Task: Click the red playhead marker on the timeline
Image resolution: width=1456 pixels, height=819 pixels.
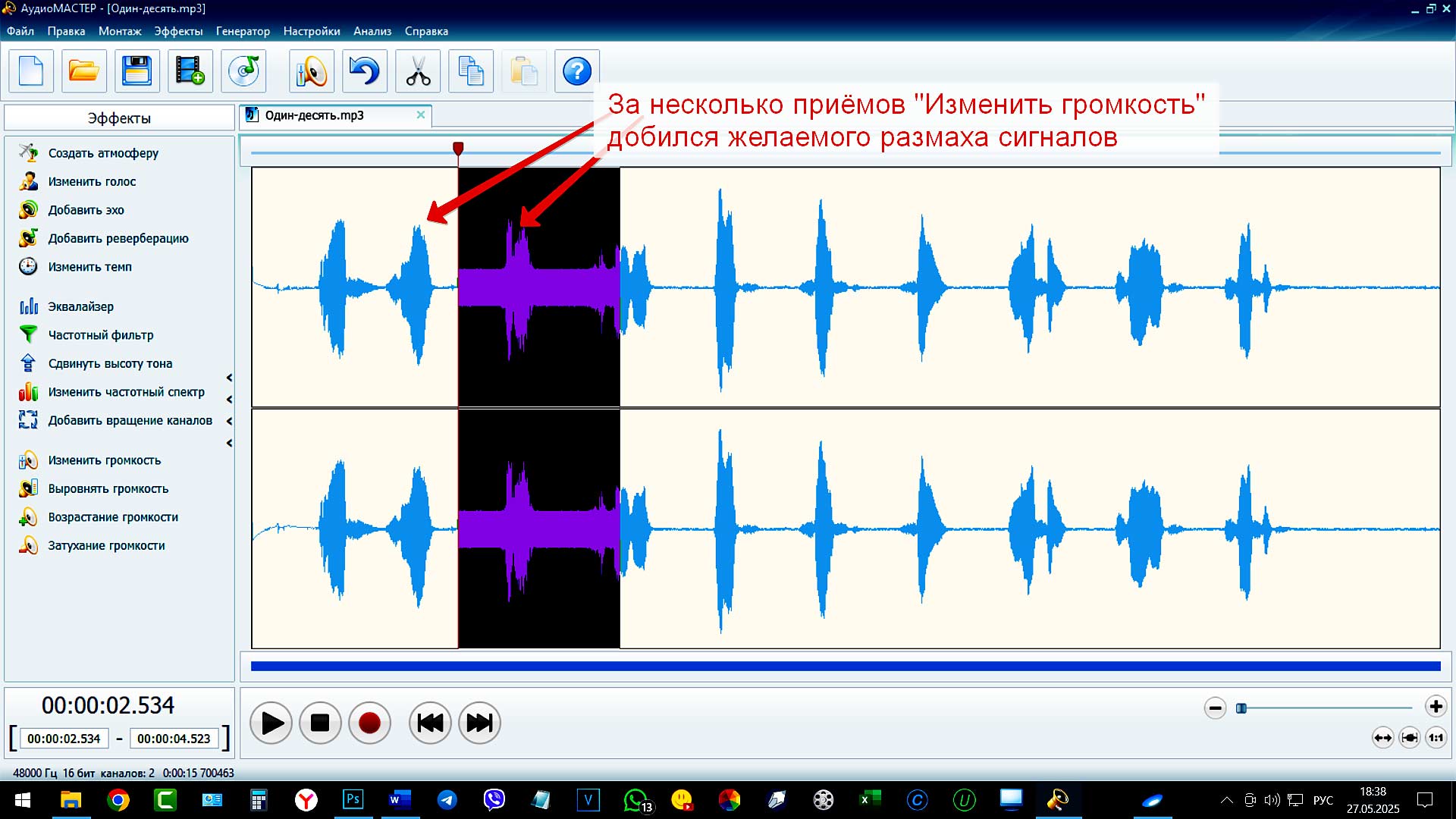Action: 458,149
